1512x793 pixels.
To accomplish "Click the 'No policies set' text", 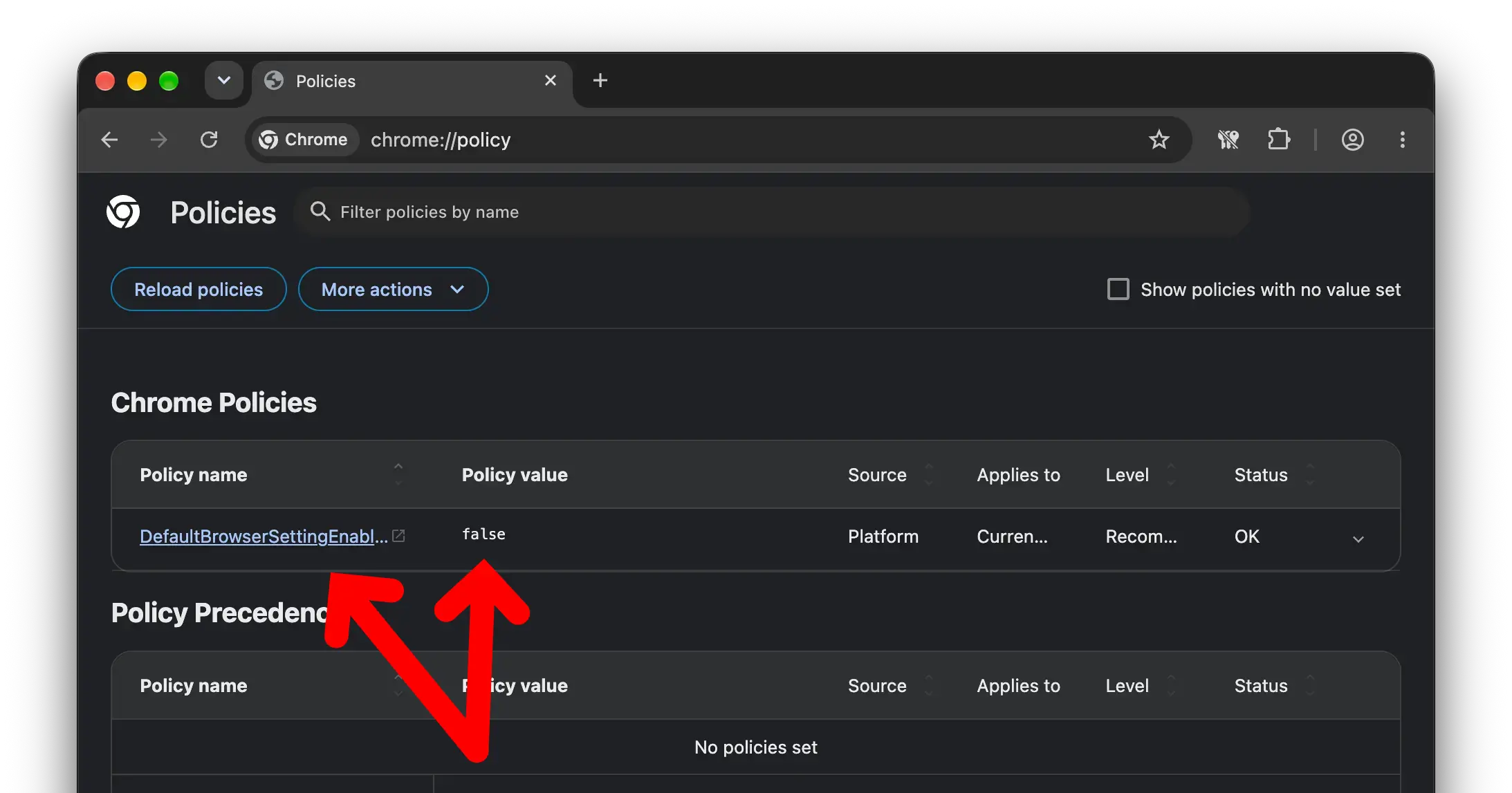I will (755, 747).
